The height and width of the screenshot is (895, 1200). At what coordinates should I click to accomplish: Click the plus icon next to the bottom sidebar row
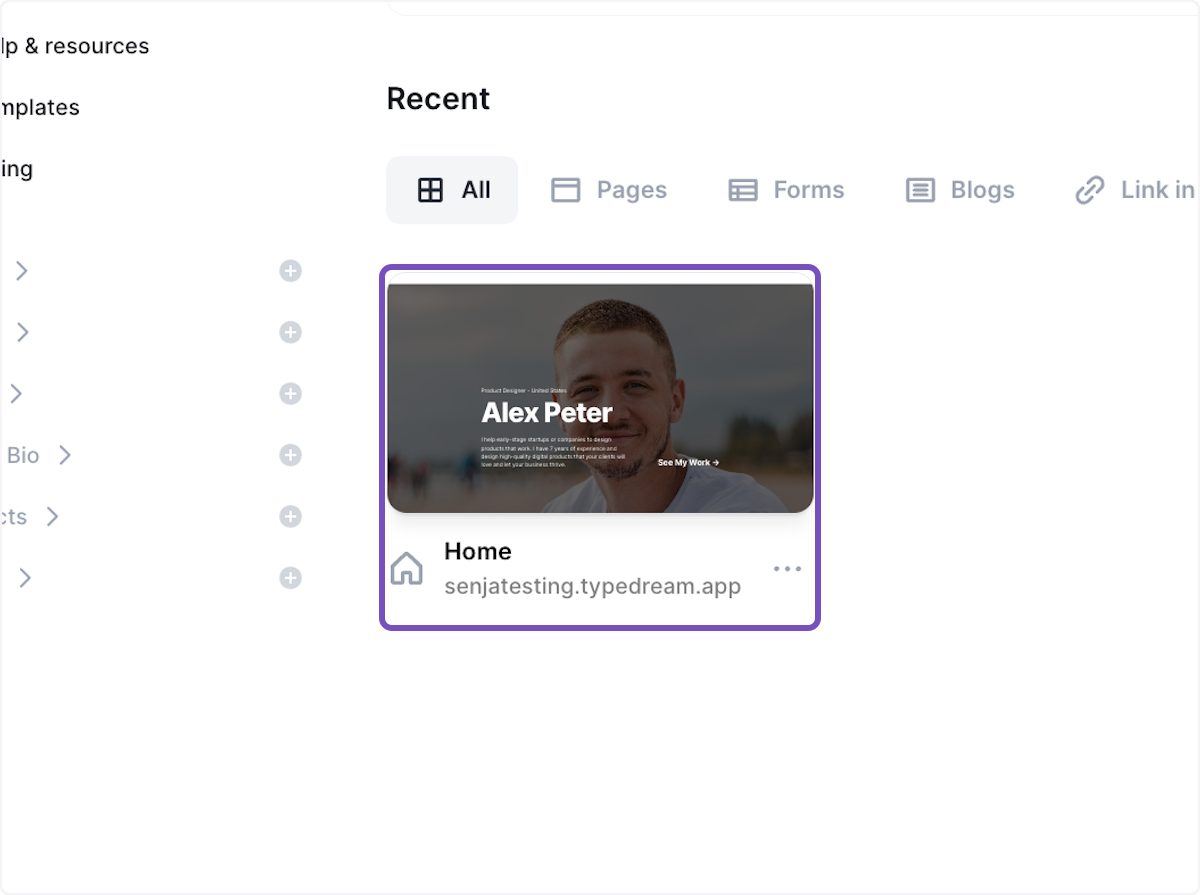click(290, 578)
